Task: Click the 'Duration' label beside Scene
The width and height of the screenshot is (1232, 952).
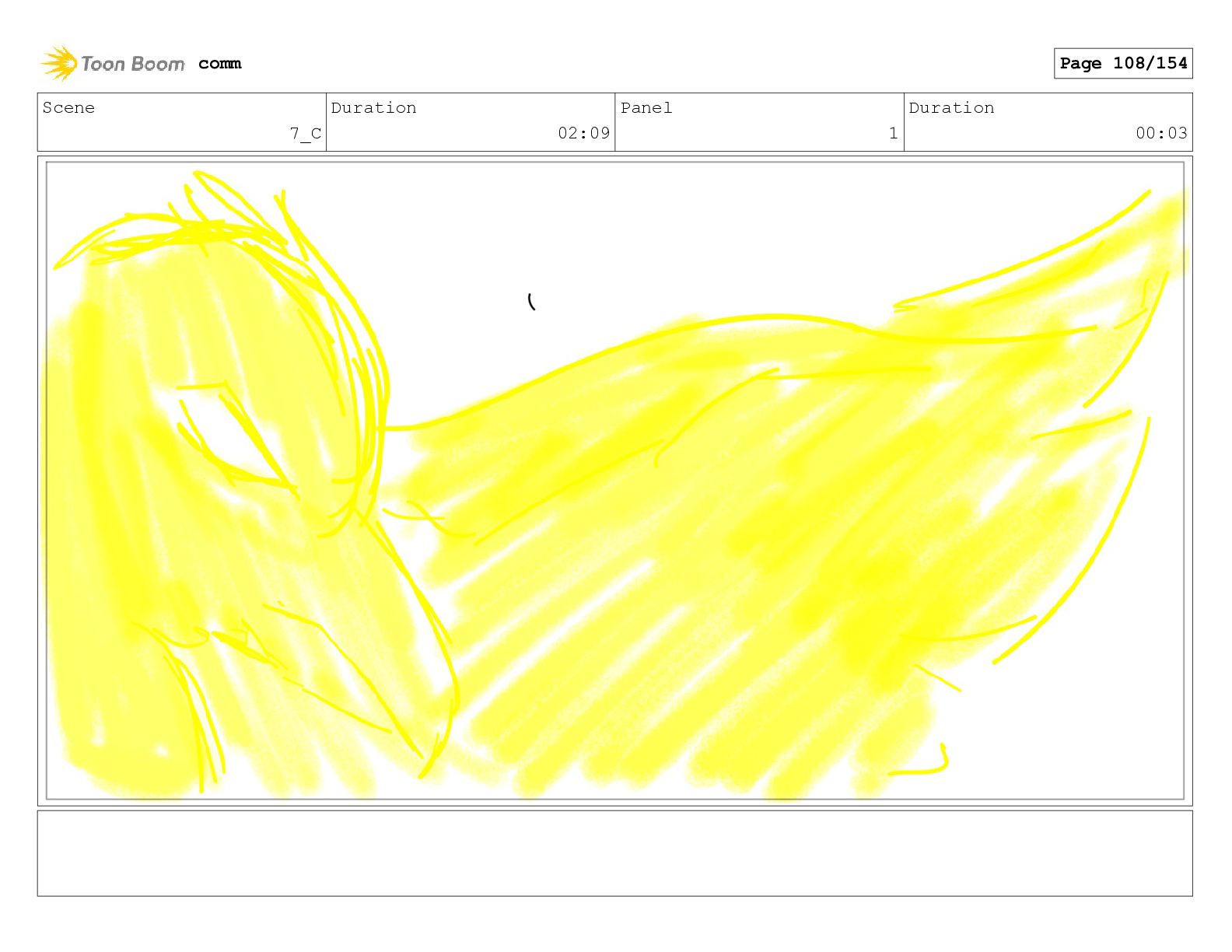Action: tap(373, 108)
